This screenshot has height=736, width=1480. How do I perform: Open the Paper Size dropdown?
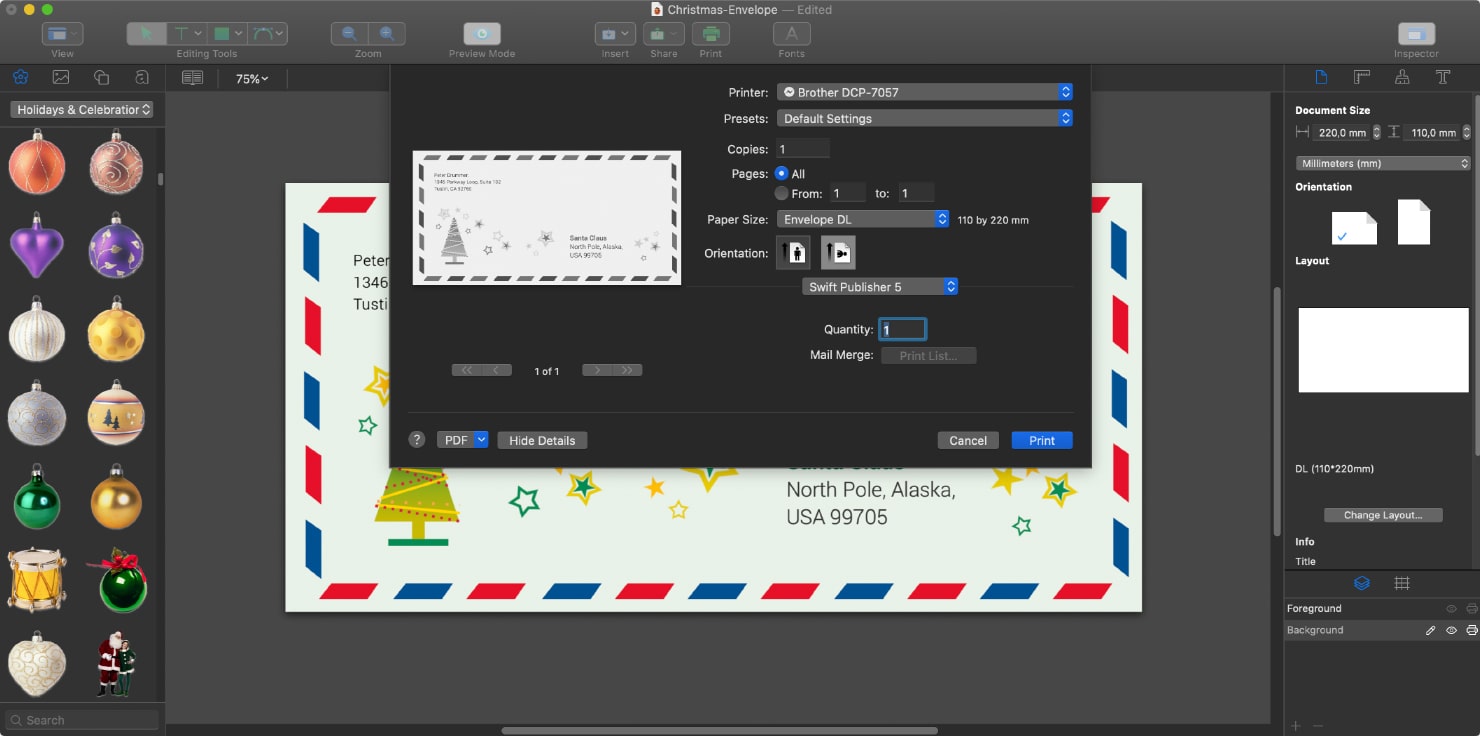coord(862,218)
